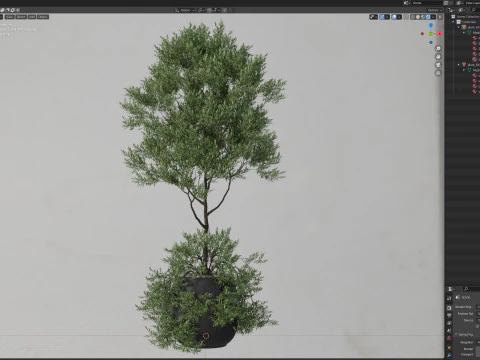Open the outliner filter dropdown
The width and height of the screenshot is (480, 360).
pos(462,10)
